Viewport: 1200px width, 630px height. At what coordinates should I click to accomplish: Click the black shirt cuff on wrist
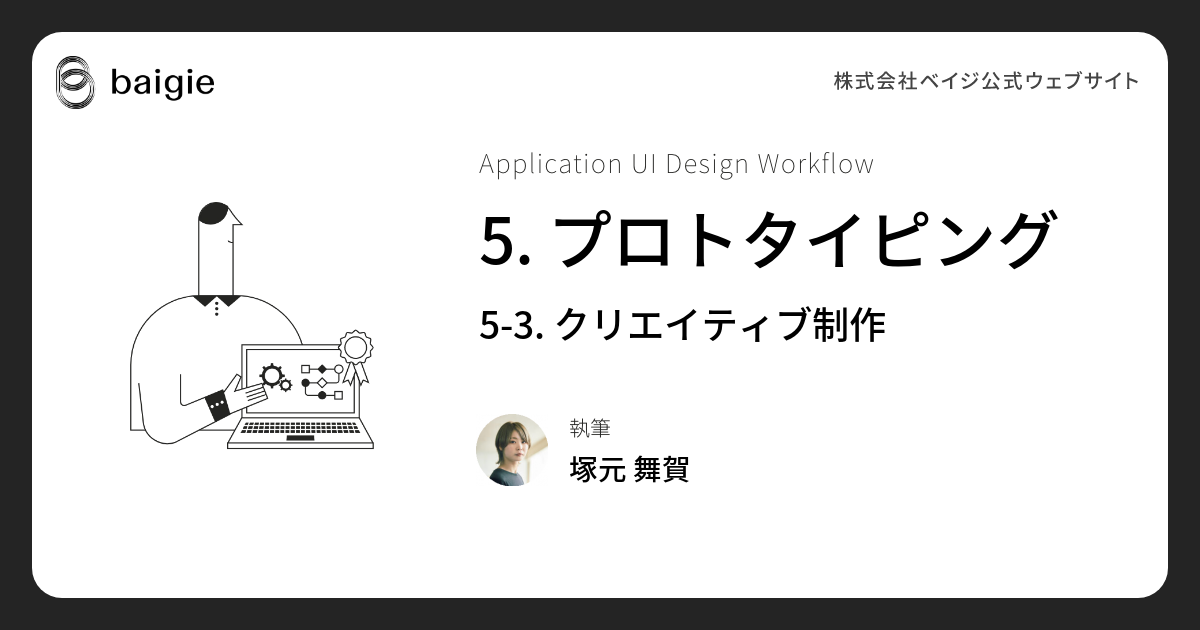pos(216,405)
